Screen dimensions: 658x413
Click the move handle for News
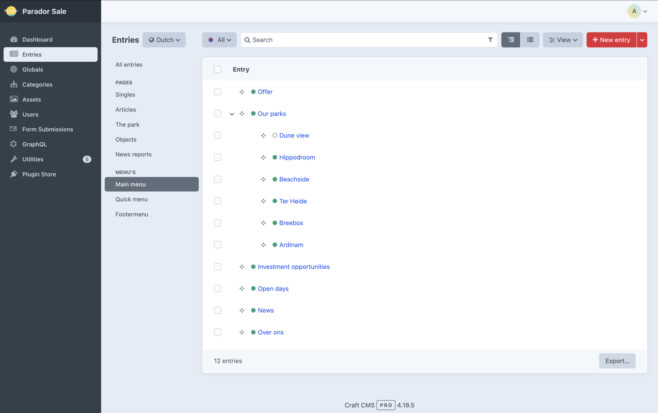(x=242, y=310)
